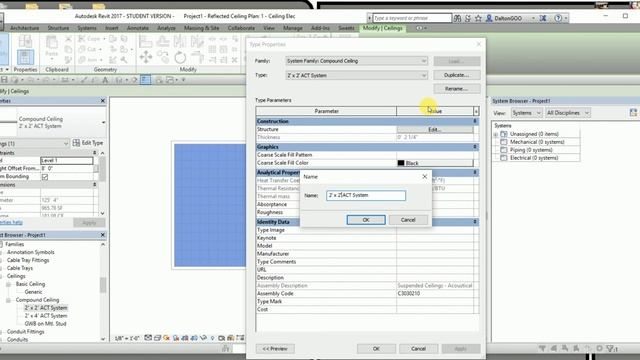Open the System Browser View Systems dropdown

tap(527, 113)
